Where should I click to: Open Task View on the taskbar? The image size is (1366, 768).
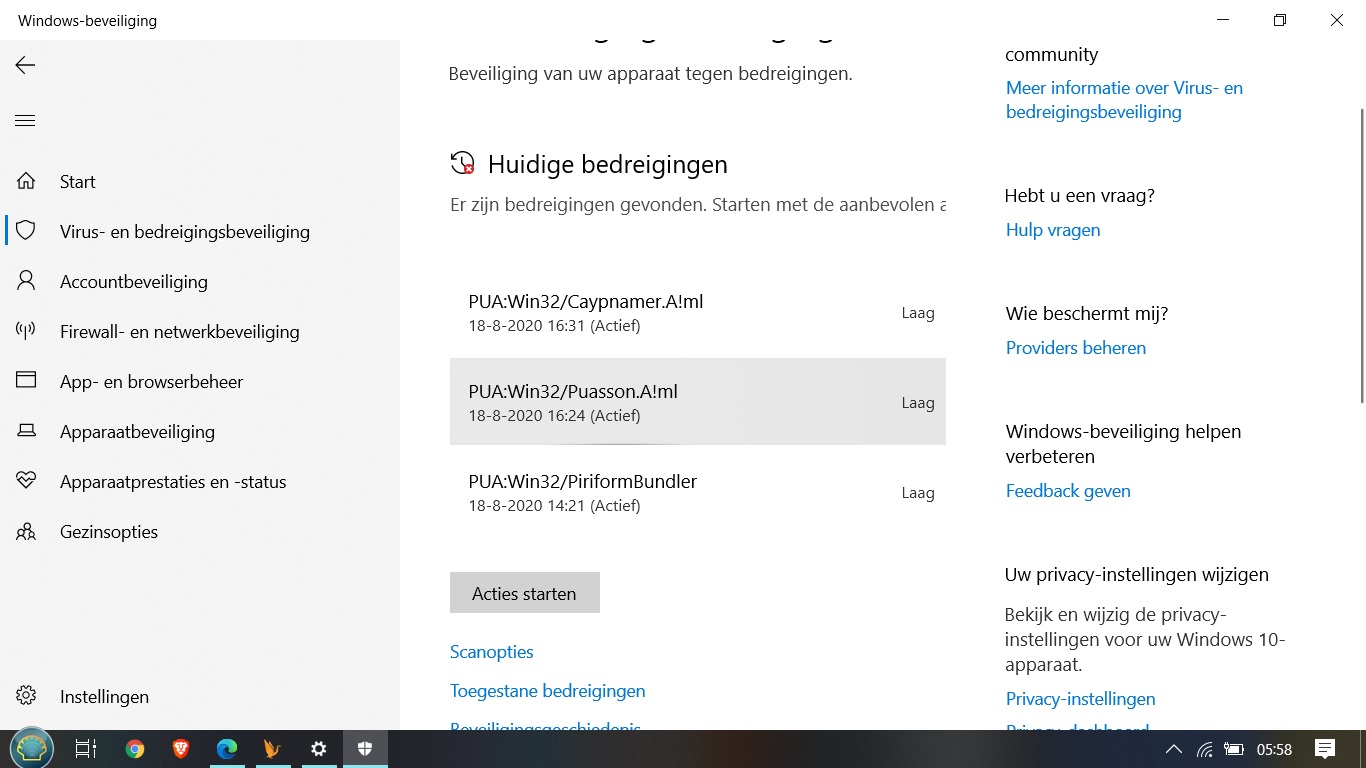click(x=86, y=748)
